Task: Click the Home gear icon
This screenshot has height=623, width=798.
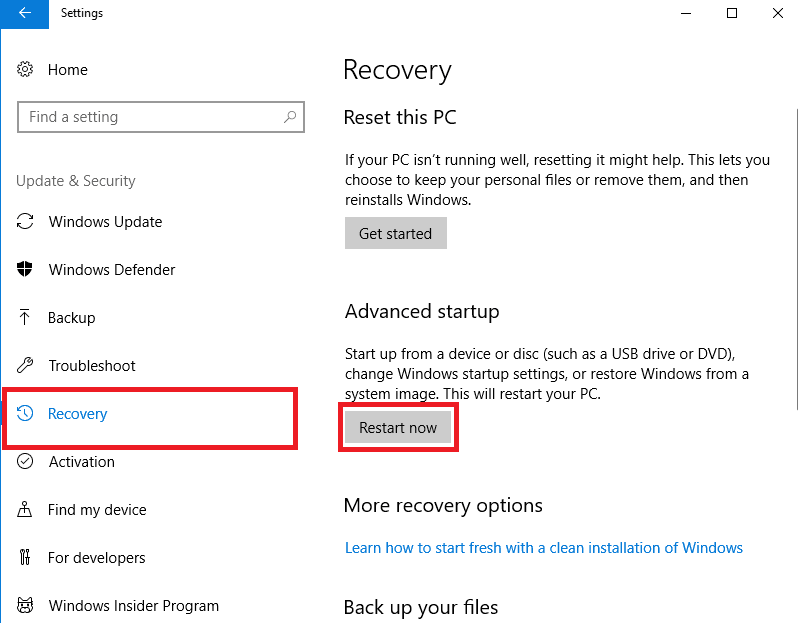Action: click(25, 69)
